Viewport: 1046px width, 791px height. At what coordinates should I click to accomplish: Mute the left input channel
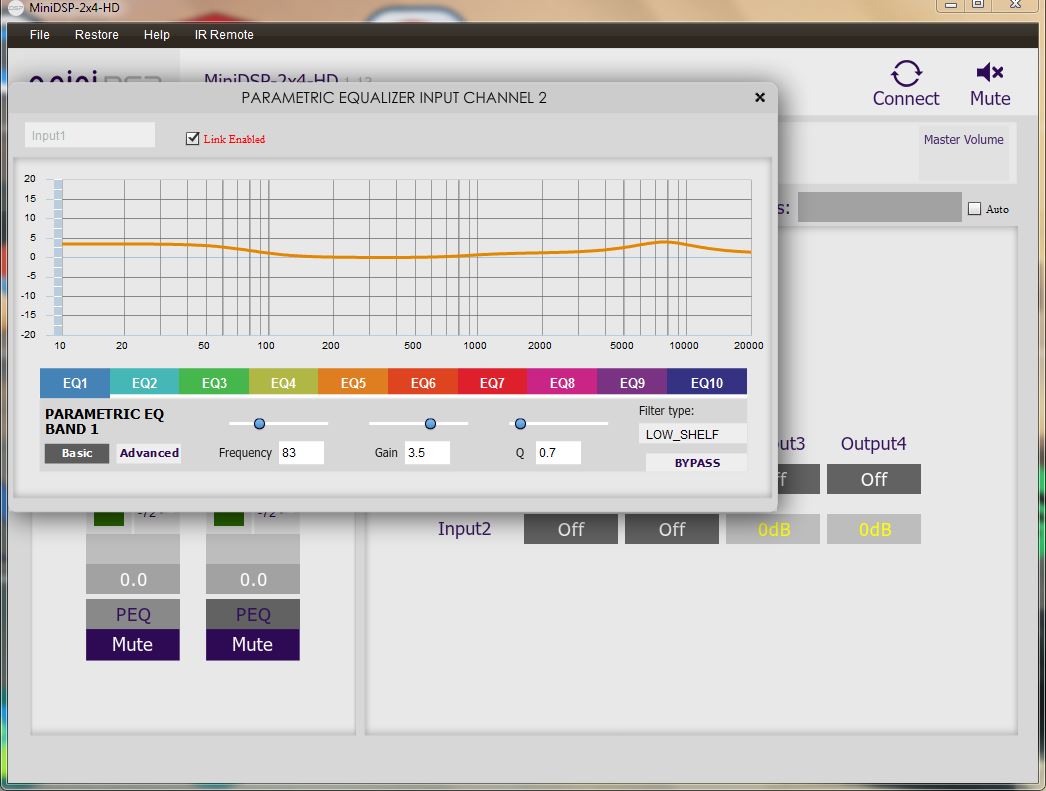pyautogui.click(x=133, y=644)
